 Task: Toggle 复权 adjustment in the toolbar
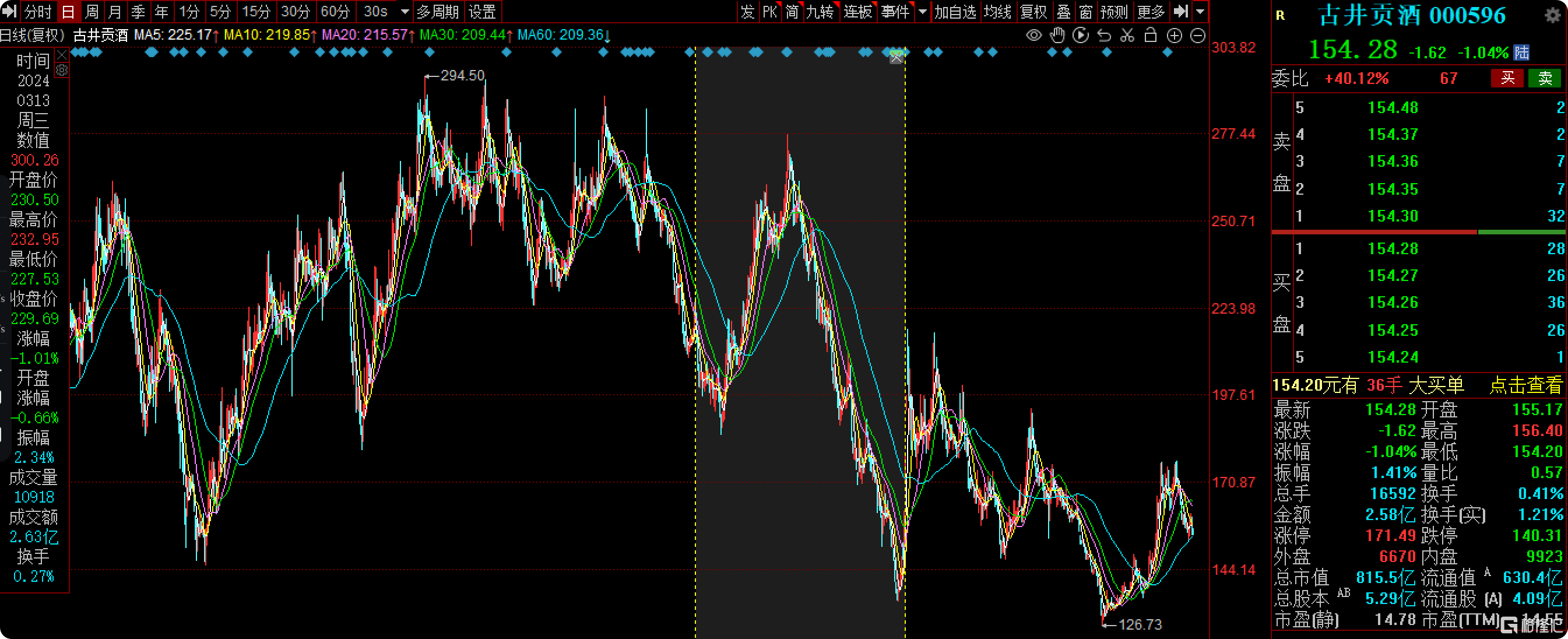pos(1033,12)
